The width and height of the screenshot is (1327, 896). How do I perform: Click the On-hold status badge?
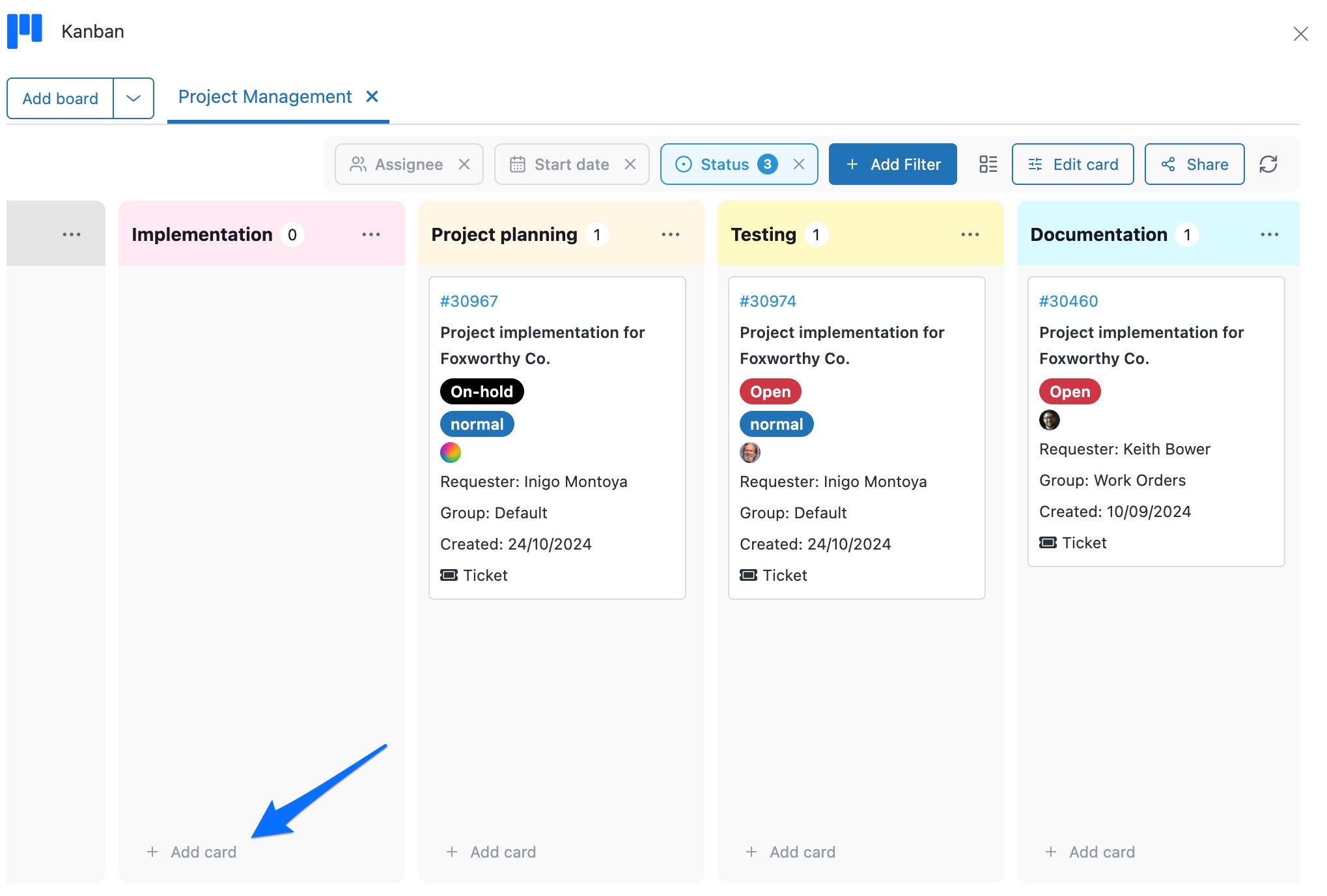pos(482,391)
